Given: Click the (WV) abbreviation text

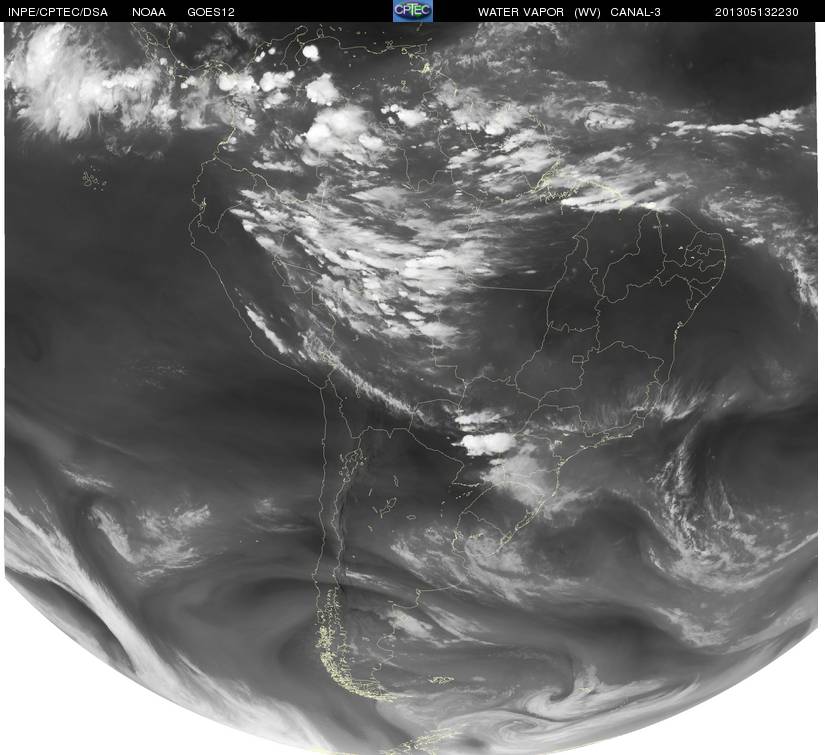Looking at the screenshot, I should tap(587, 12).
